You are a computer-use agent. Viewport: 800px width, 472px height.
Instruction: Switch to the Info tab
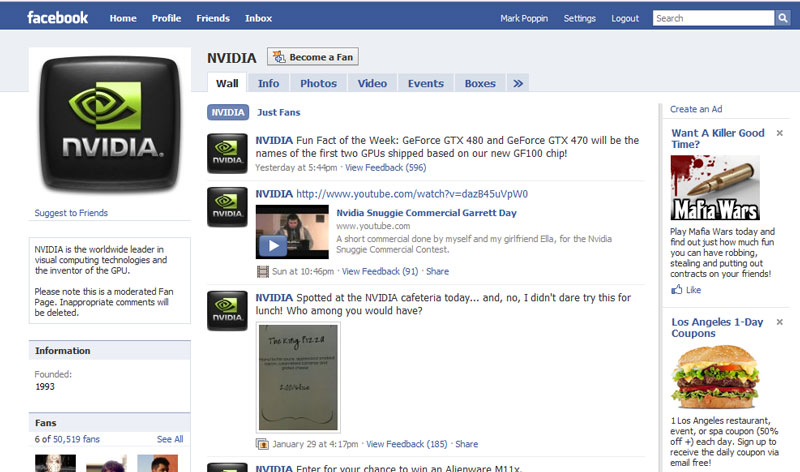(x=268, y=83)
